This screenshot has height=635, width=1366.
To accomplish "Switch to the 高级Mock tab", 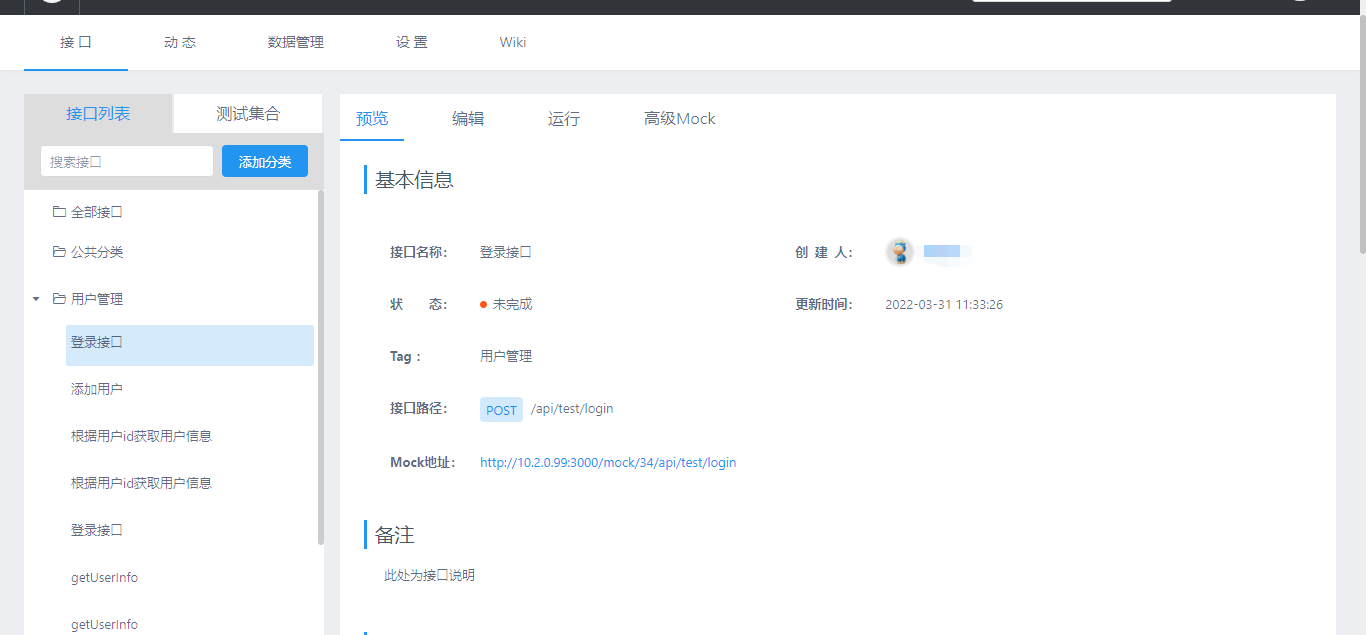I will (679, 118).
